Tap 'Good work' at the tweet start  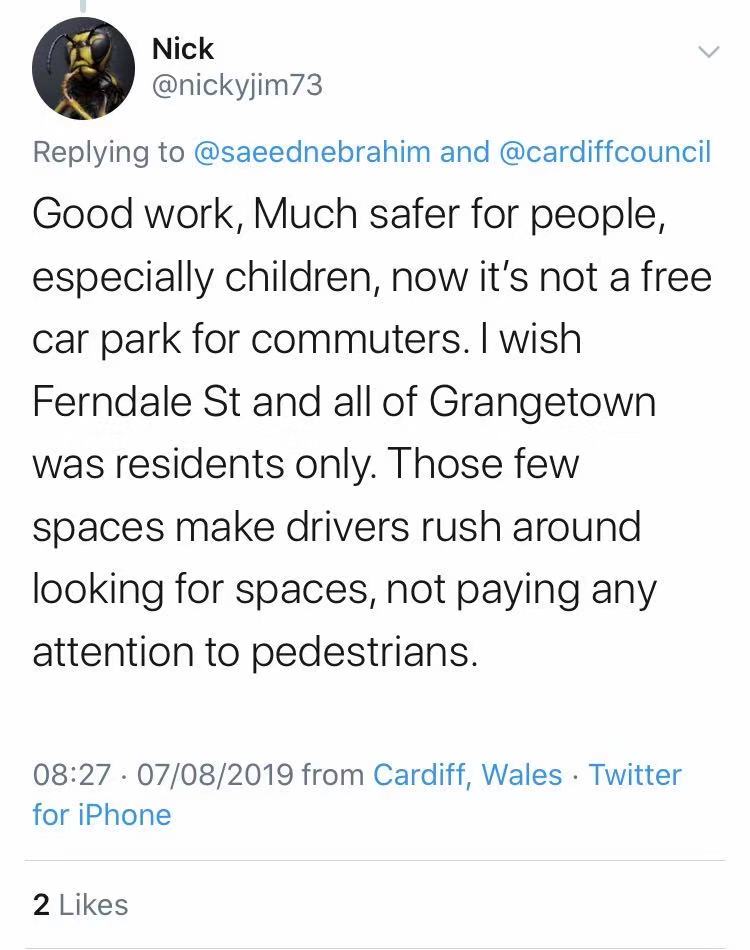point(133,214)
